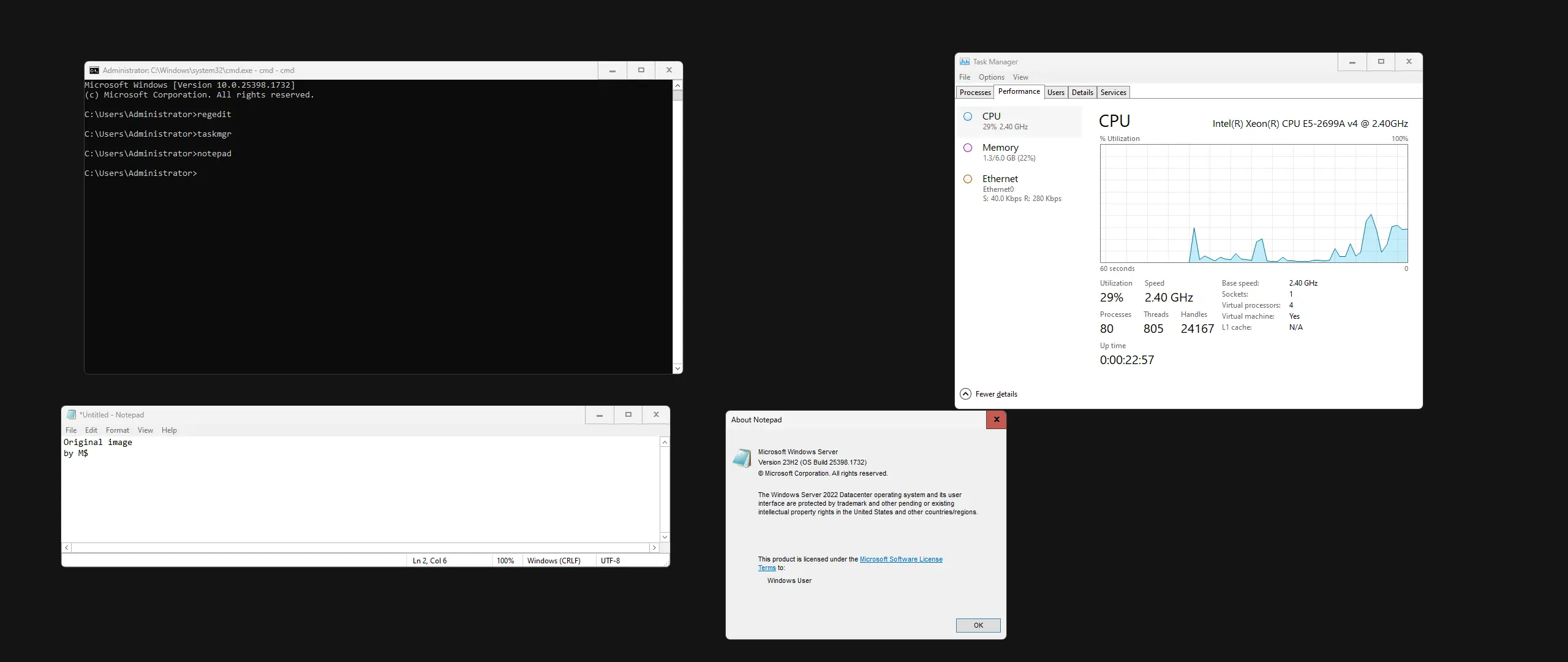1568x662 pixels.
Task: Select the CPU performance circle icon
Action: 968,116
